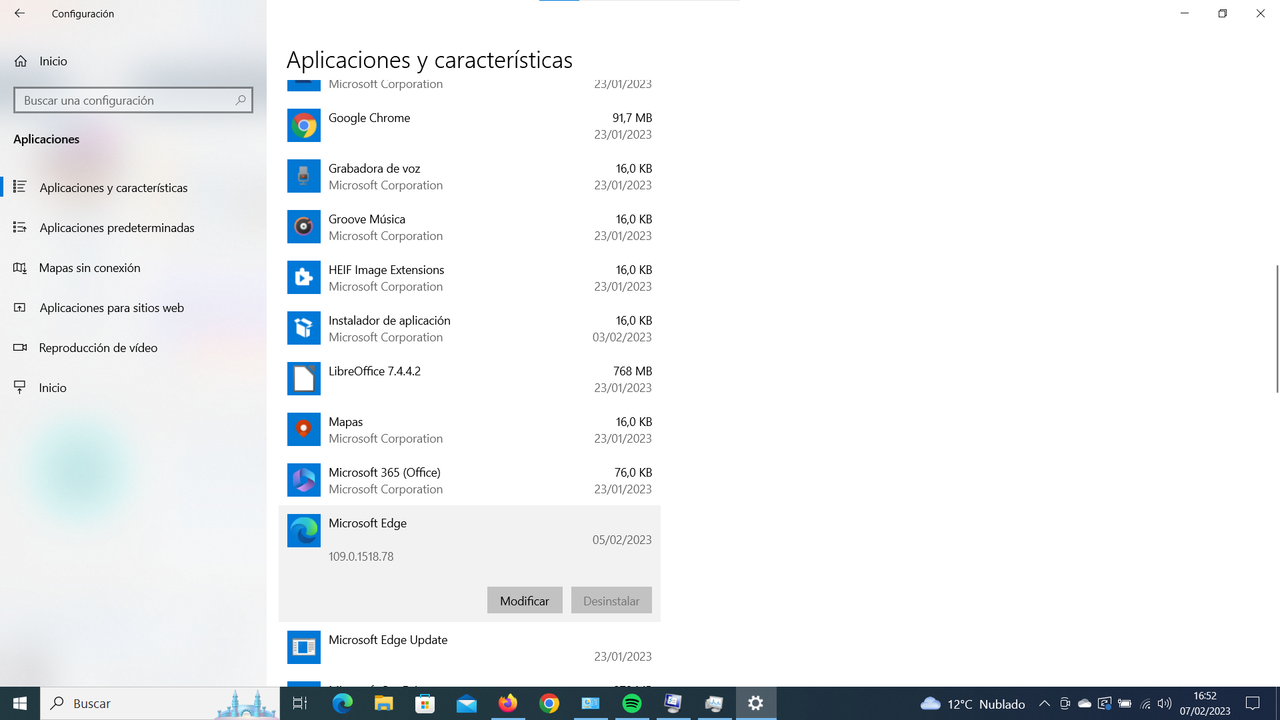
Task: Open Spotify from taskbar
Action: (x=631, y=703)
